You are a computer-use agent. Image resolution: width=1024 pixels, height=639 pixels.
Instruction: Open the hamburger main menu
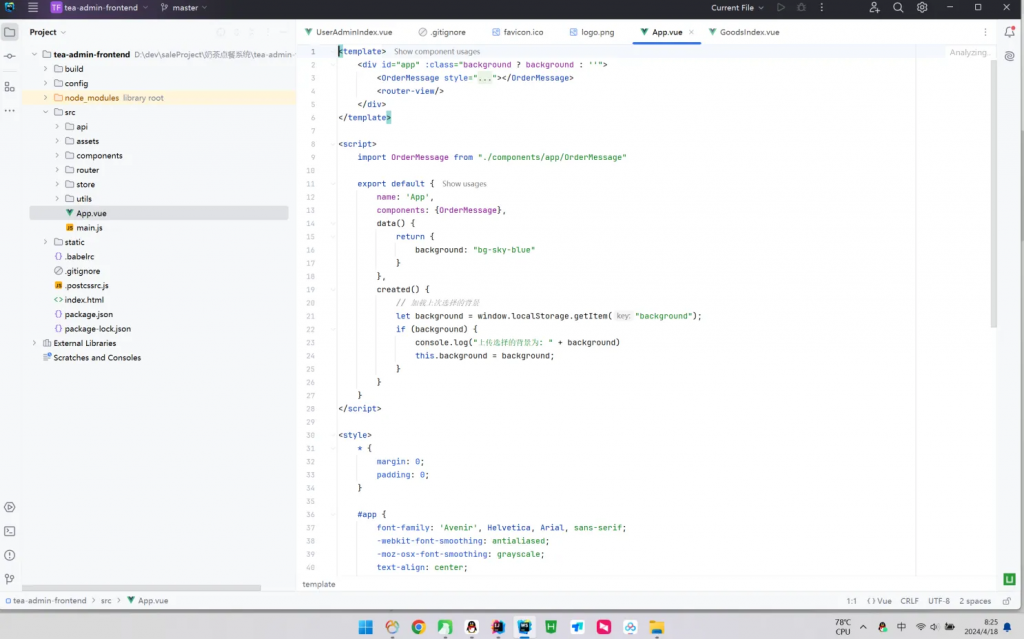point(33,8)
